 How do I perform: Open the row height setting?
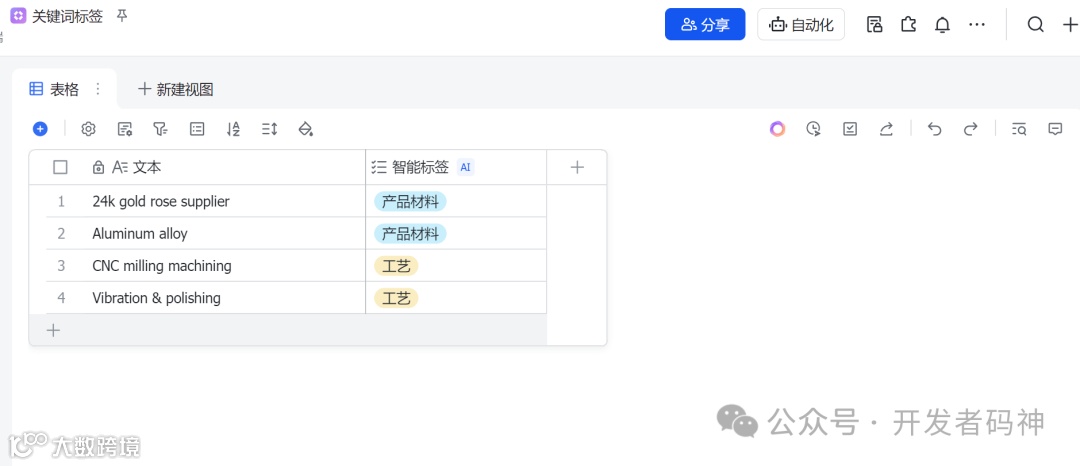269,129
